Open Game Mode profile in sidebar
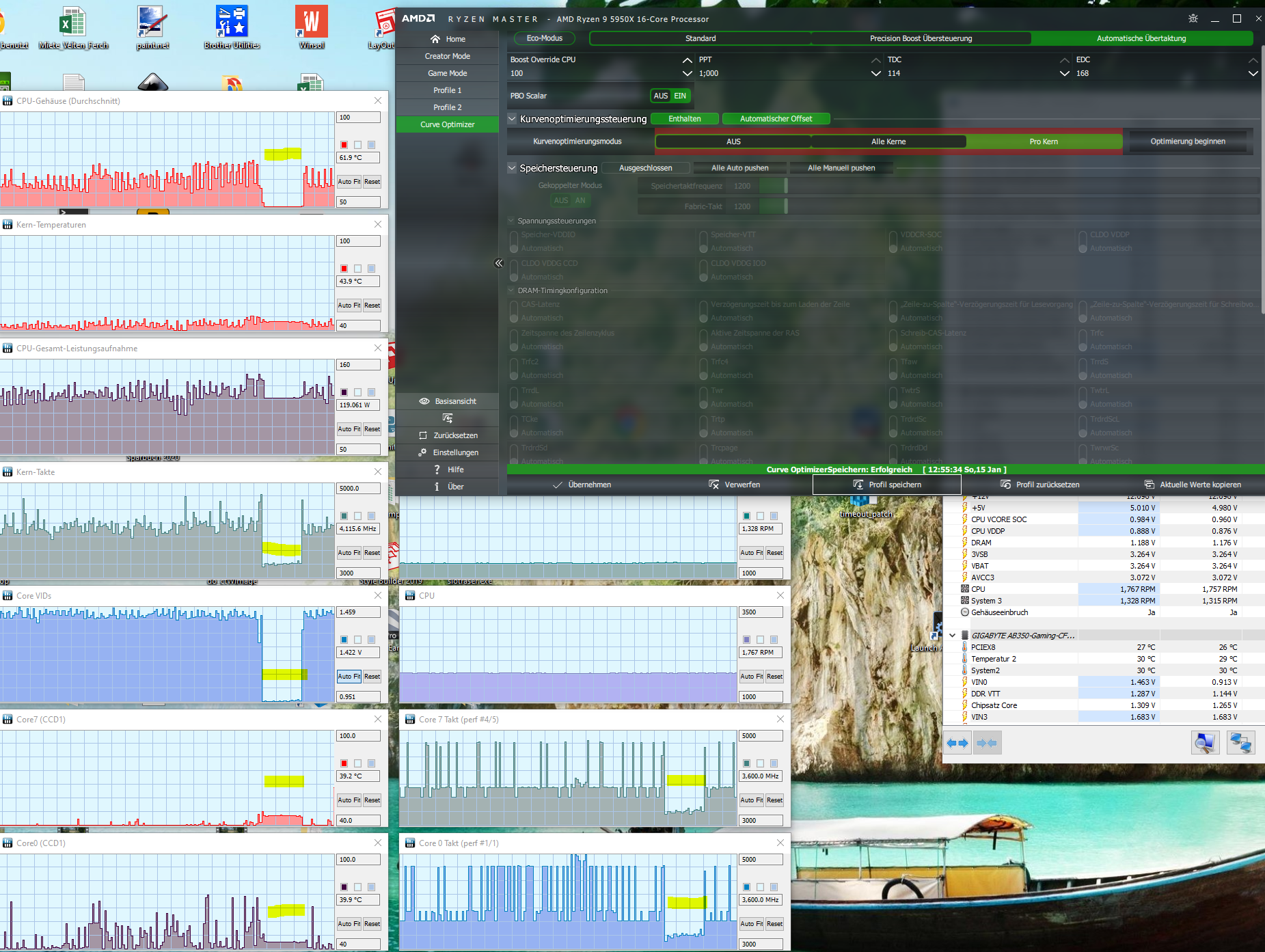This screenshot has width=1265, height=952. [x=448, y=73]
